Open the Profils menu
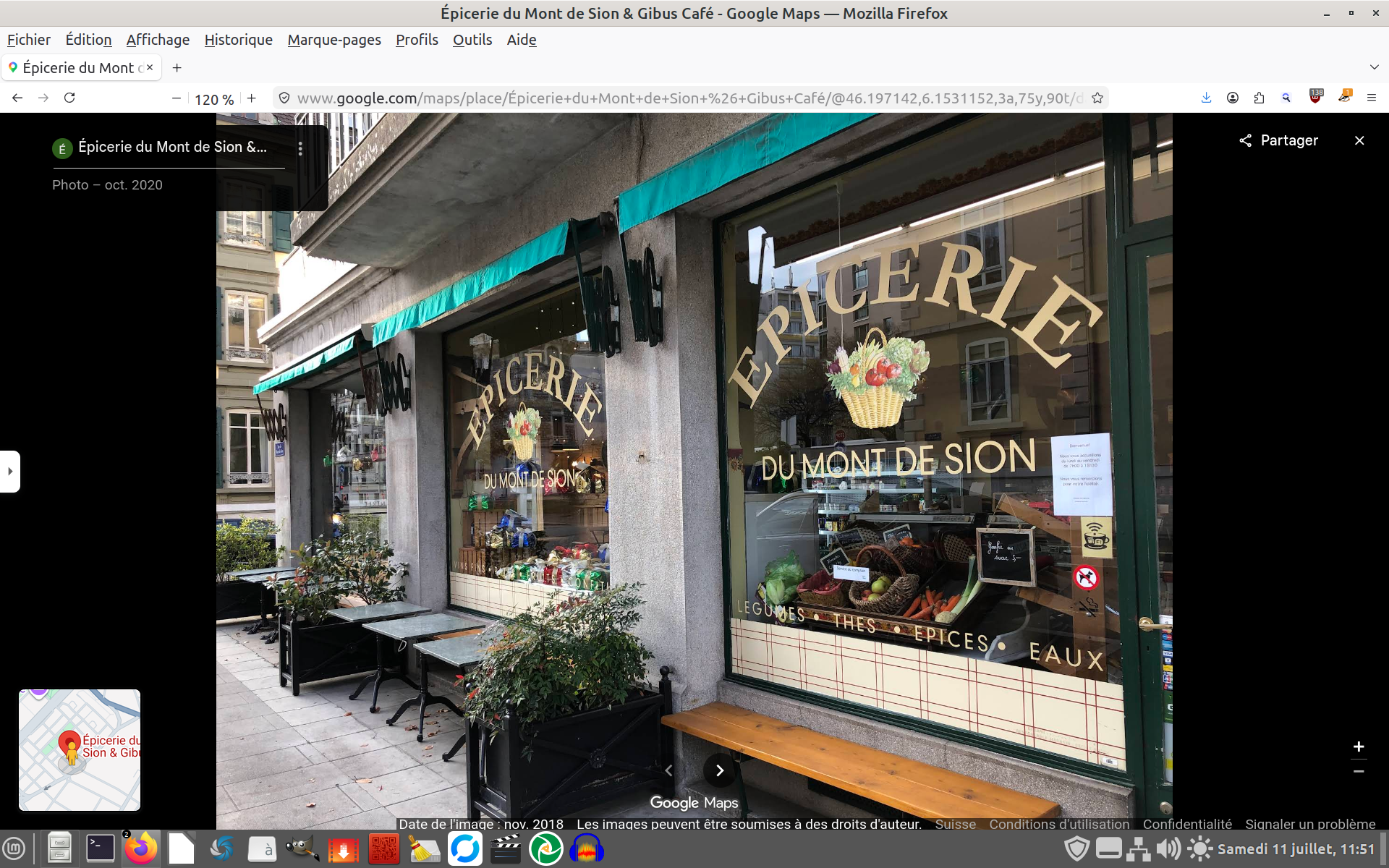 click(417, 40)
